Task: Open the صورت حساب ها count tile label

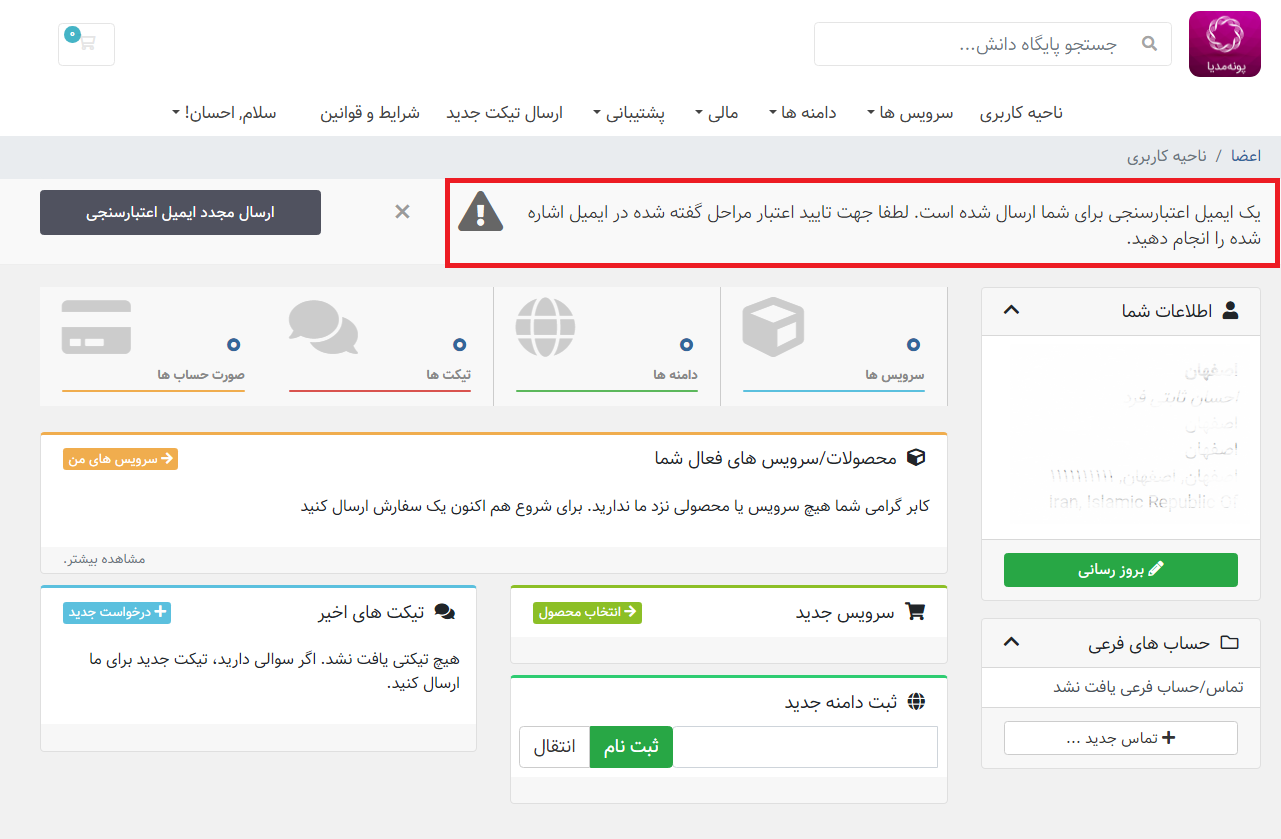Action: click(201, 375)
